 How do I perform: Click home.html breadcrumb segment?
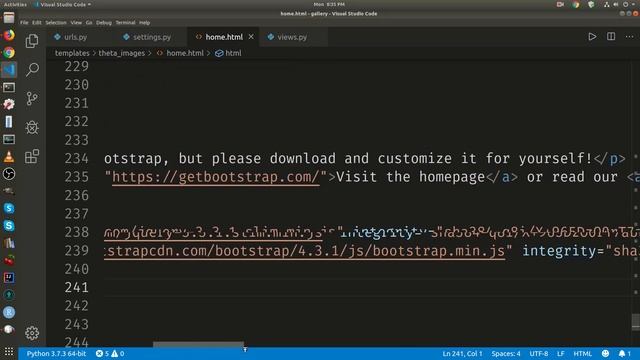(x=180, y=53)
